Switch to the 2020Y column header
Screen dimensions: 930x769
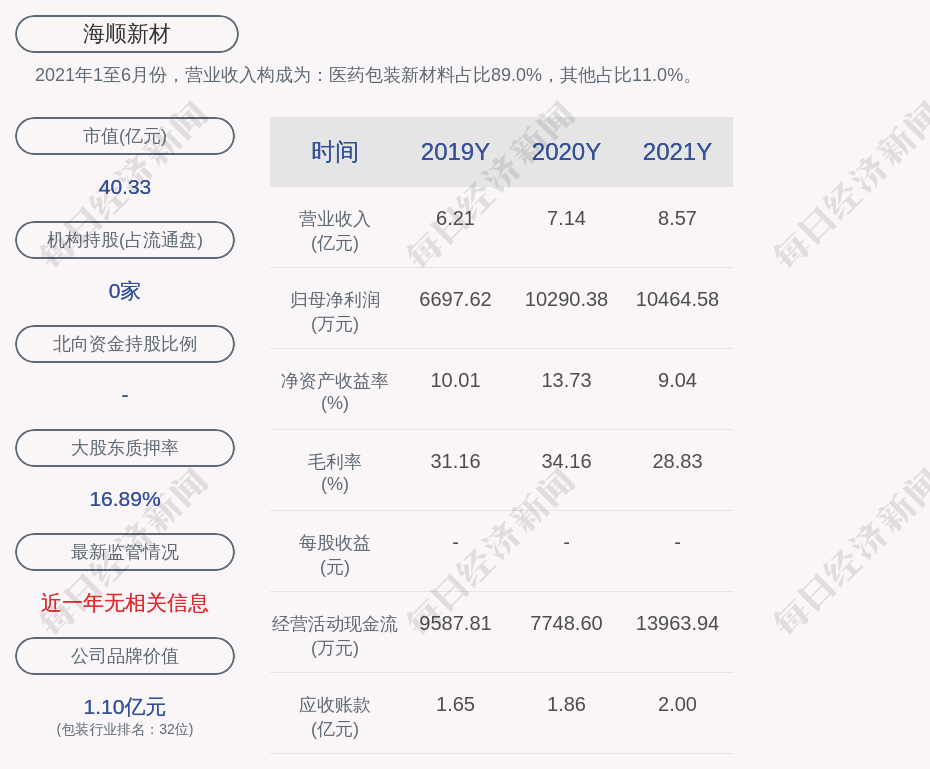click(x=566, y=152)
